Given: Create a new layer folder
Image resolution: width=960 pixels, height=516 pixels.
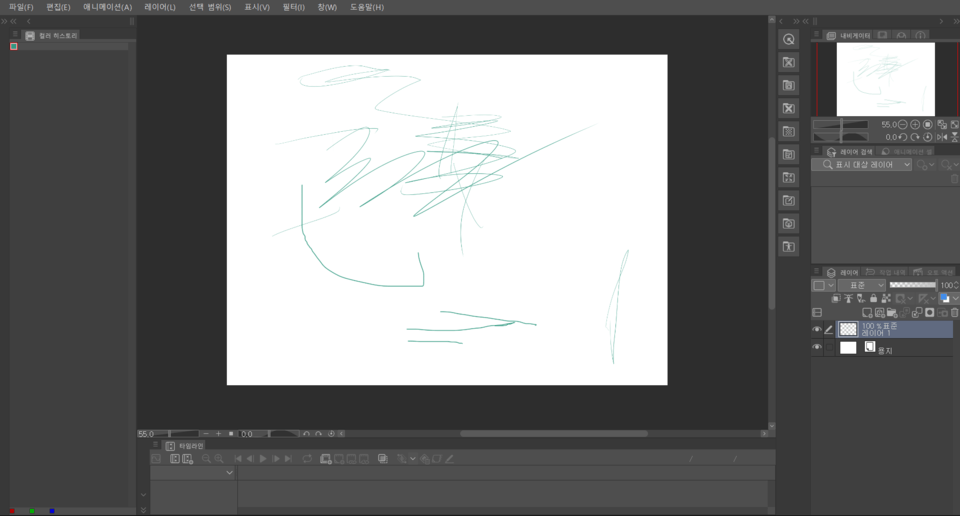Looking at the screenshot, I should (x=892, y=313).
